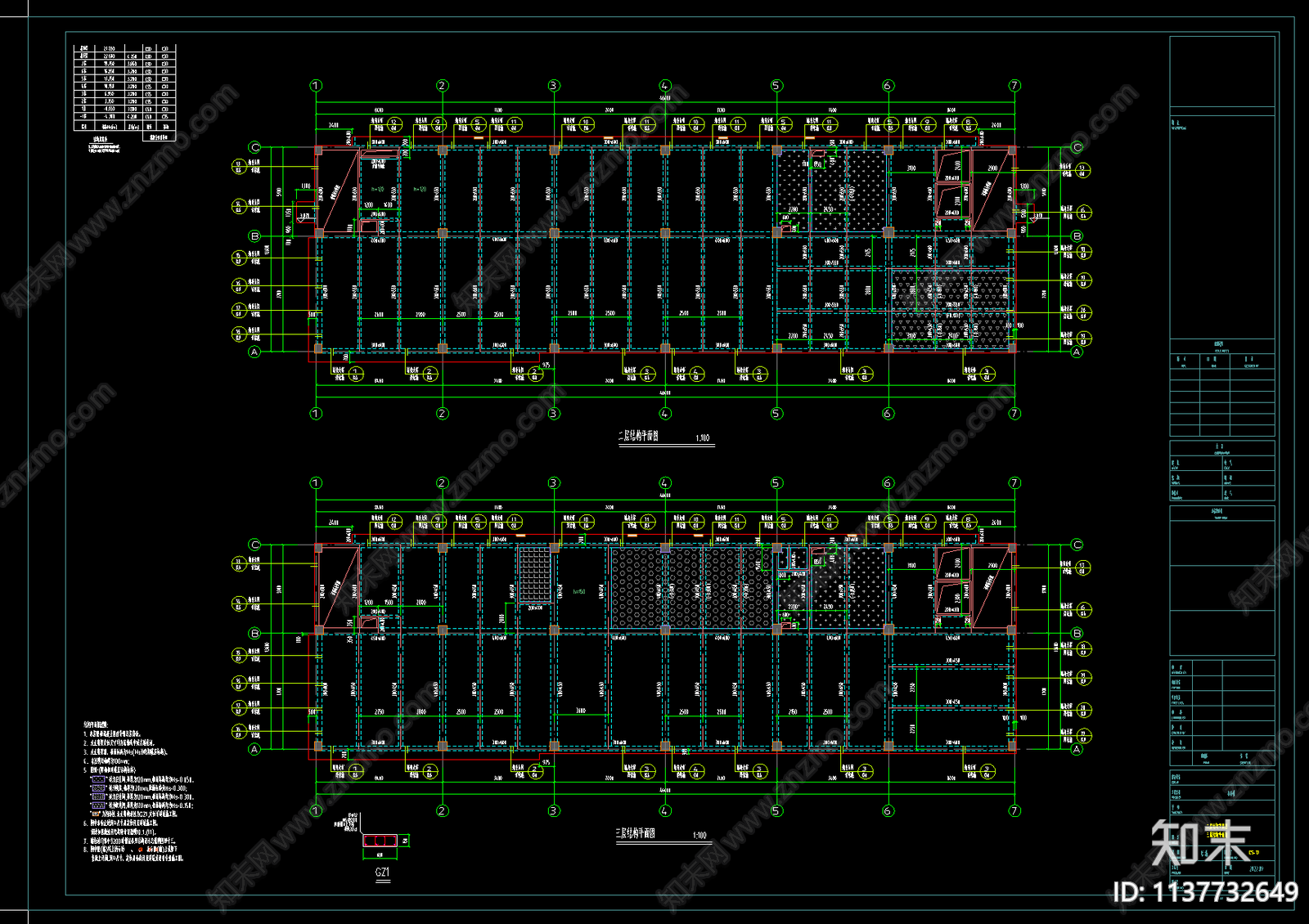The height and width of the screenshot is (924, 1309).
Task: Pick axis bubble C right of second-floor plan
Action: tap(1077, 147)
